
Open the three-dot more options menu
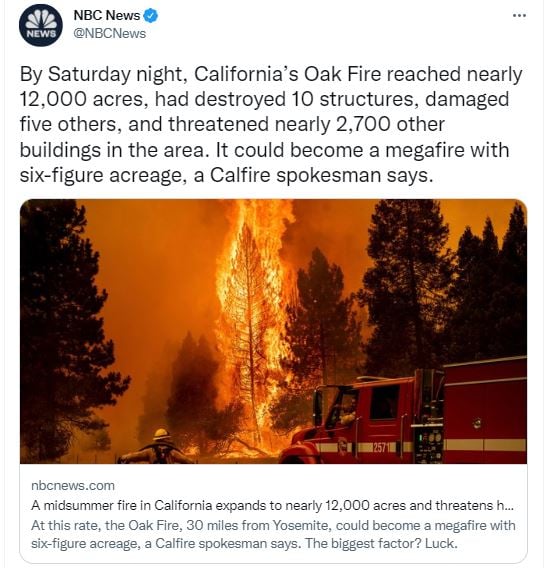519,16
